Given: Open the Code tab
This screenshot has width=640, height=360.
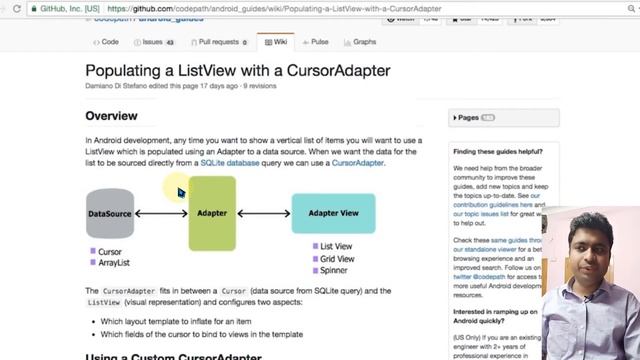Looking at the screenshot, I should tap(106, 42).
